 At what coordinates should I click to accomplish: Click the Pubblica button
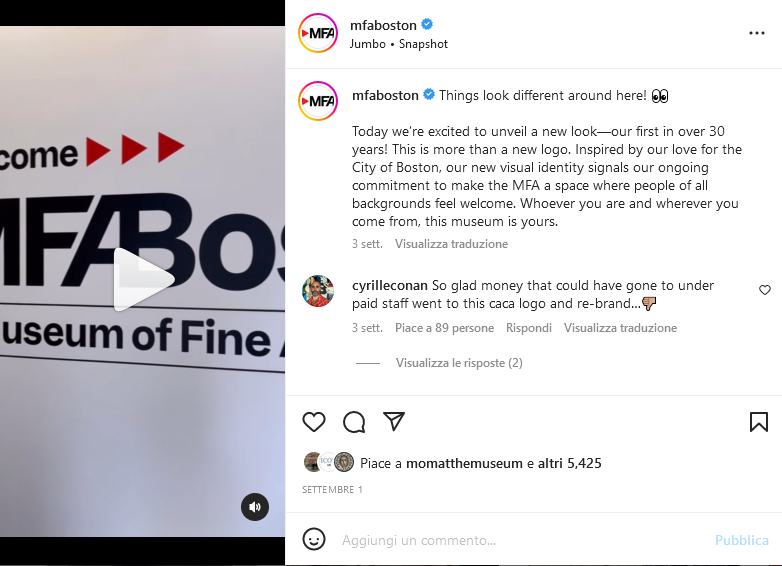coord(742,540)
